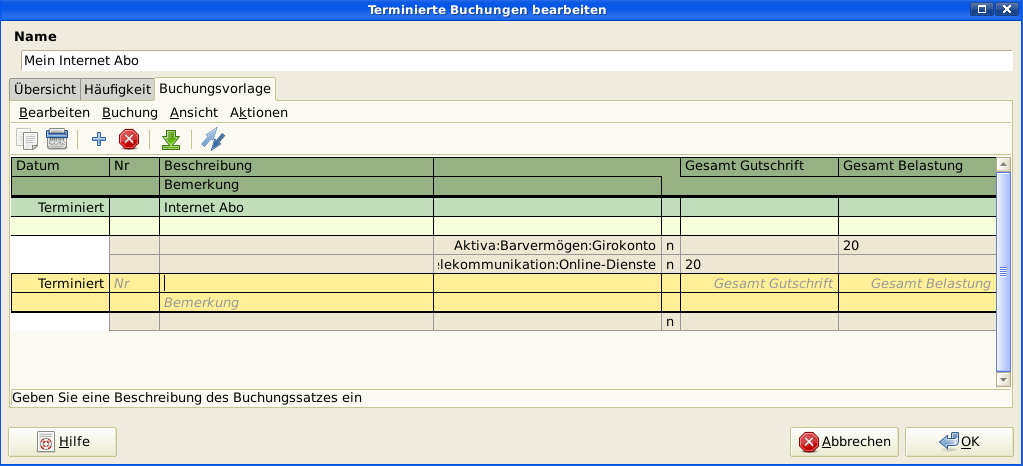Viewport: 1023px width, 466px height.
Task: Open the Ansicht menu
Action: click(193, 113)
